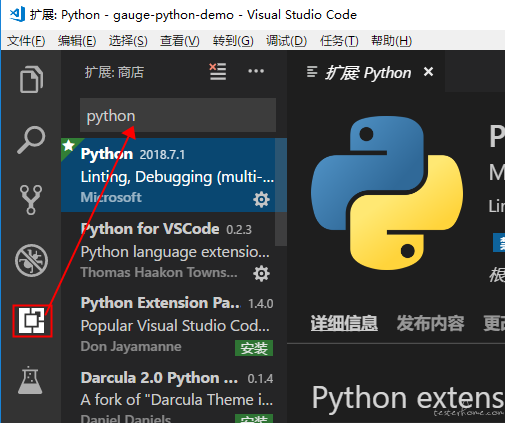
Task: Close the 扩展 Python editor tab
Action: pyautogui.click(x=428, y=72)
